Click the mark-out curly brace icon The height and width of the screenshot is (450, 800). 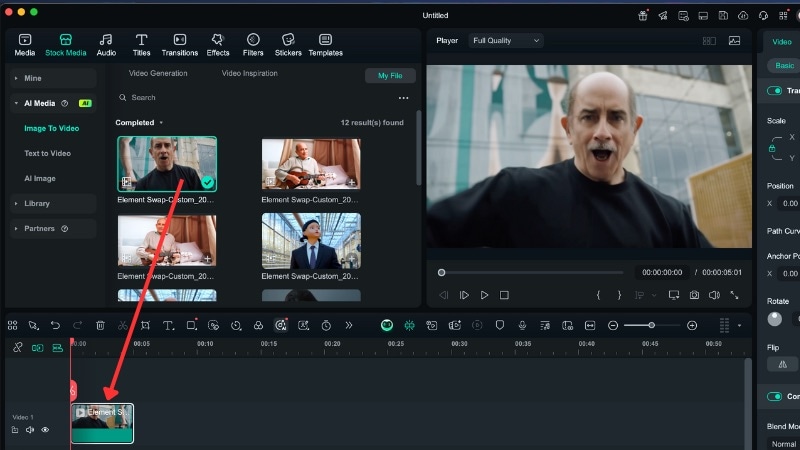click(x=619, y=295)
